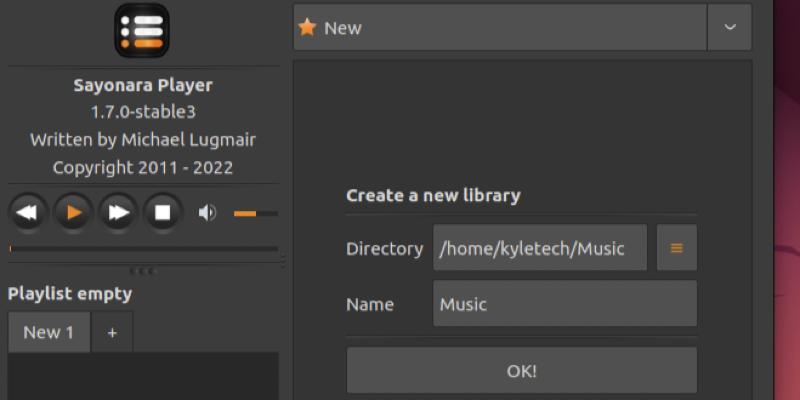This screenshot has height=400, width=800.
Task: Click the track seek progress bar
Action: click(x=143, y=248)
